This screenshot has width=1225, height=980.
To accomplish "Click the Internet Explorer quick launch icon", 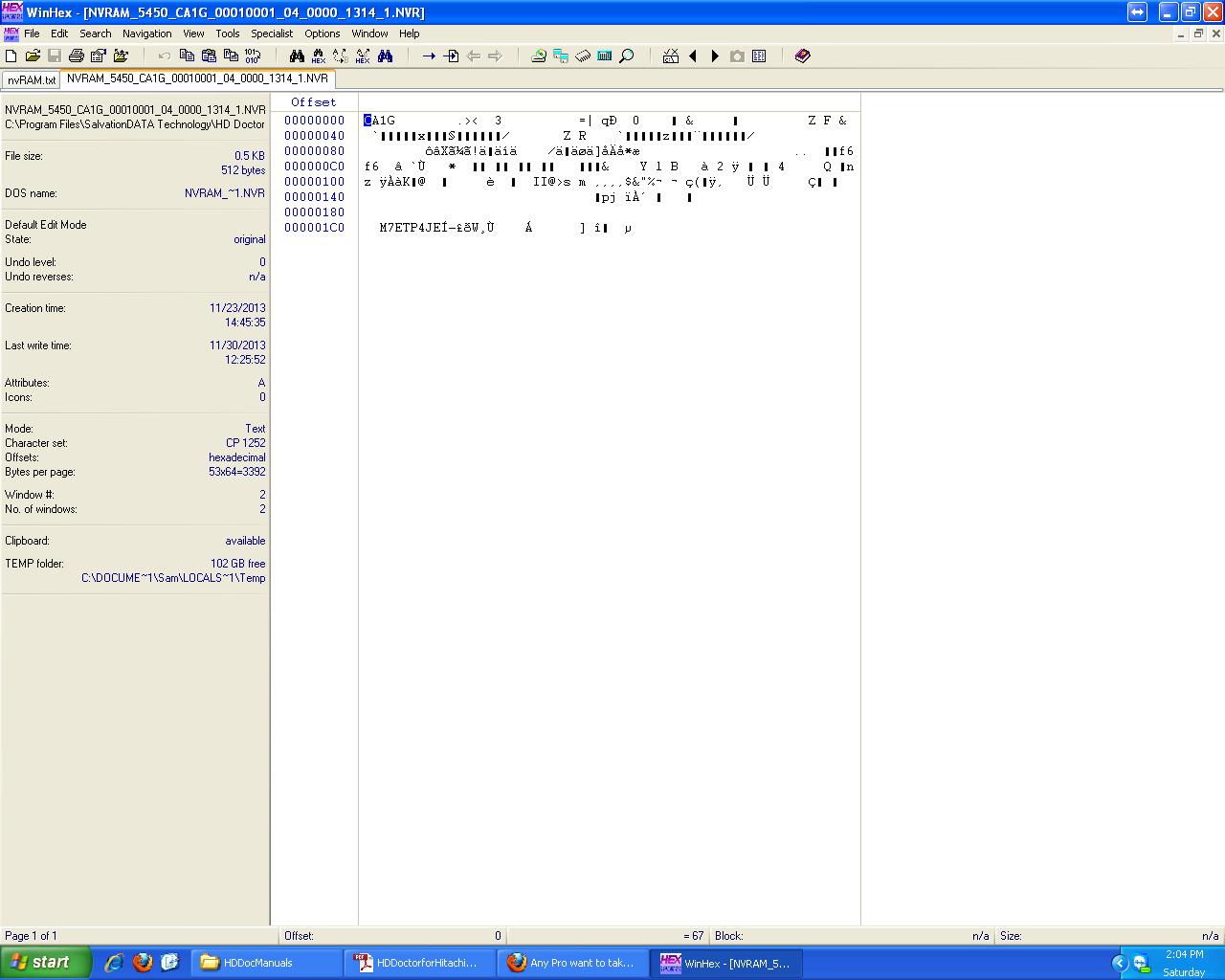I will [114, 963].
